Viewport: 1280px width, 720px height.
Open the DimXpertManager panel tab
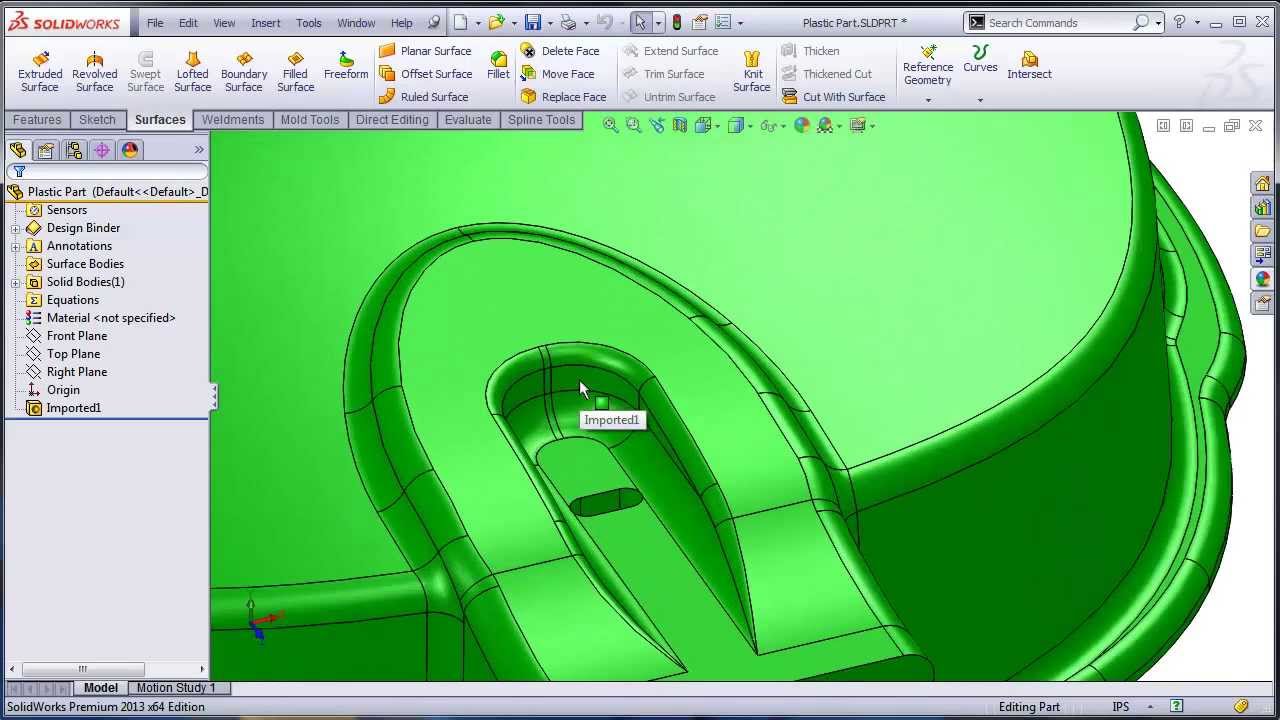pyautogui.click(x=101, y=150)
